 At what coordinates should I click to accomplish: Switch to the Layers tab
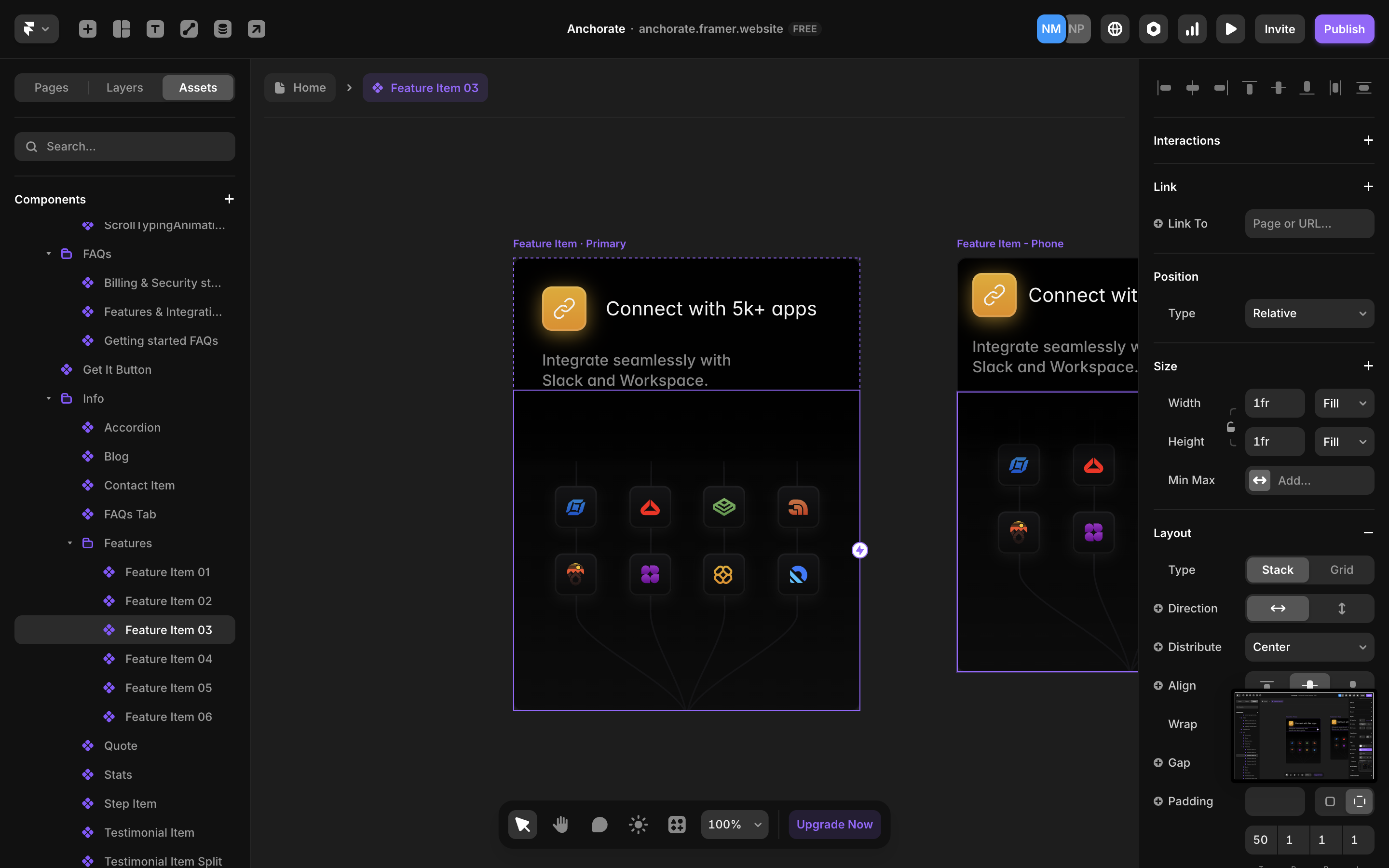pyautogui.click(x=124, y=87)
